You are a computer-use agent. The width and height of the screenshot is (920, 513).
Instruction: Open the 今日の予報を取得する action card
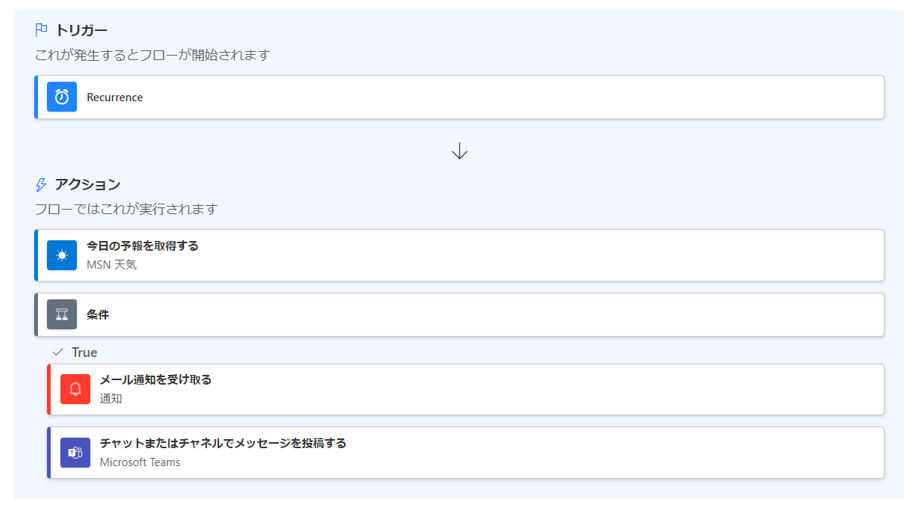pos(459,255)
